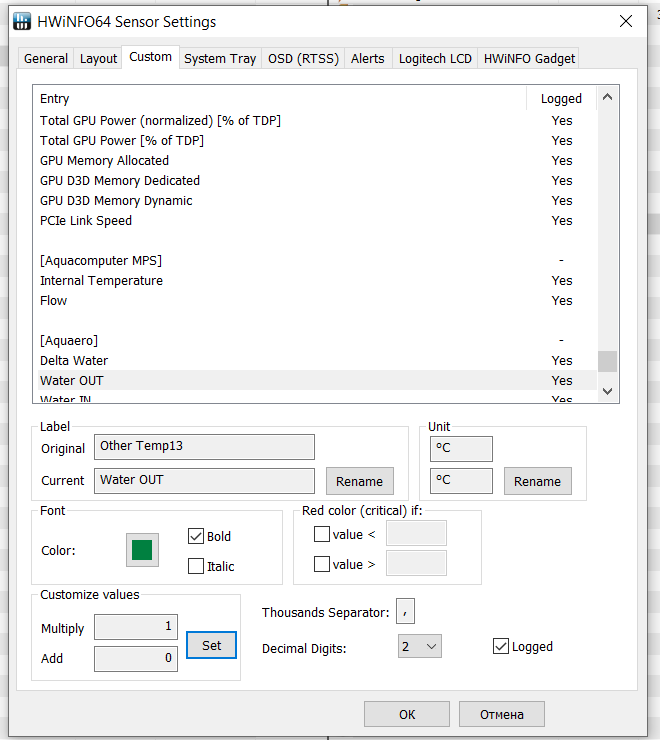The width and height of the screenshot is (660, 740).
Task: Click the Отмена cancel button
Action: 502,715
